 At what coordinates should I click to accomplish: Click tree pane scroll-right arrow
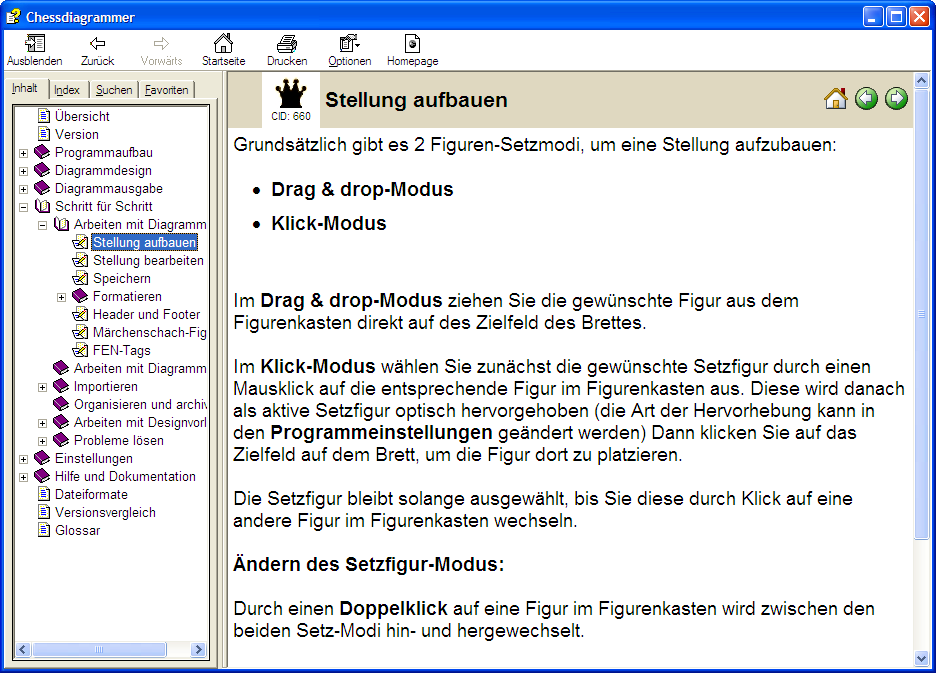point(198,649)
